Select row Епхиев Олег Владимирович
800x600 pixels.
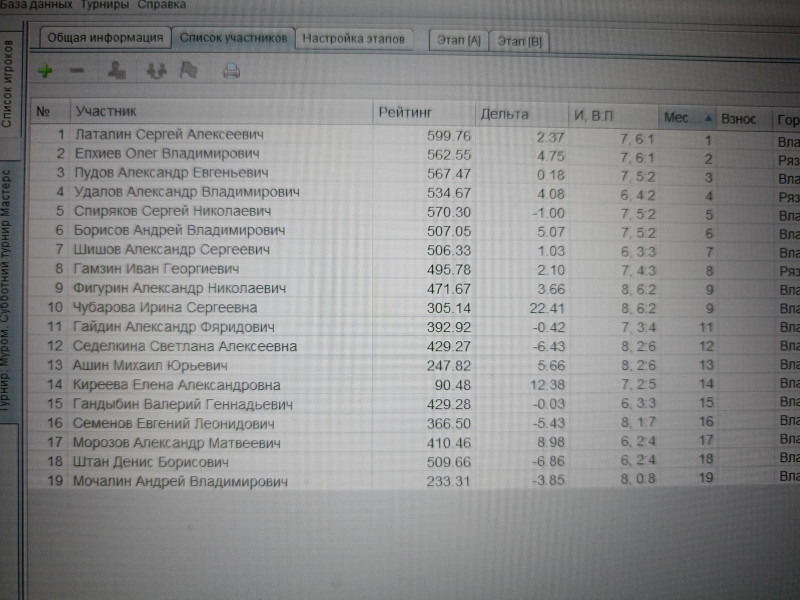pos(414,155)
